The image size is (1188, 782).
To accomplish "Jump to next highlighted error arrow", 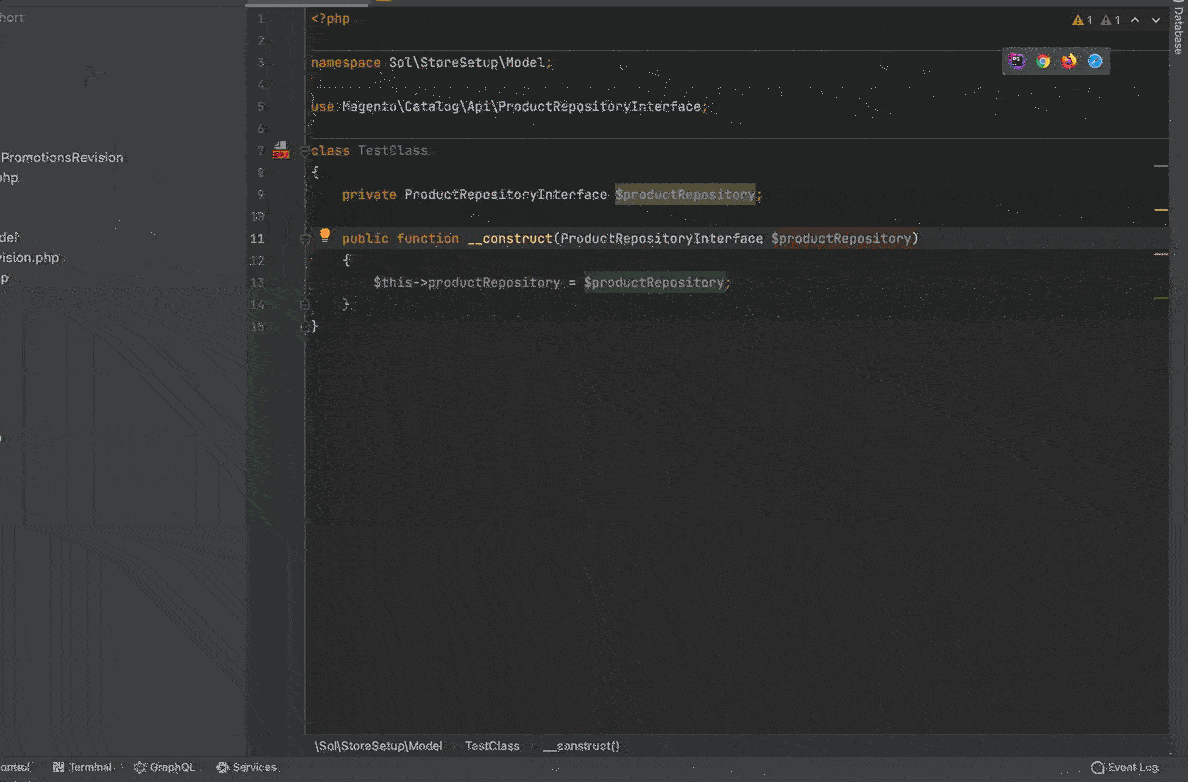I will [x=1156, y=20].
